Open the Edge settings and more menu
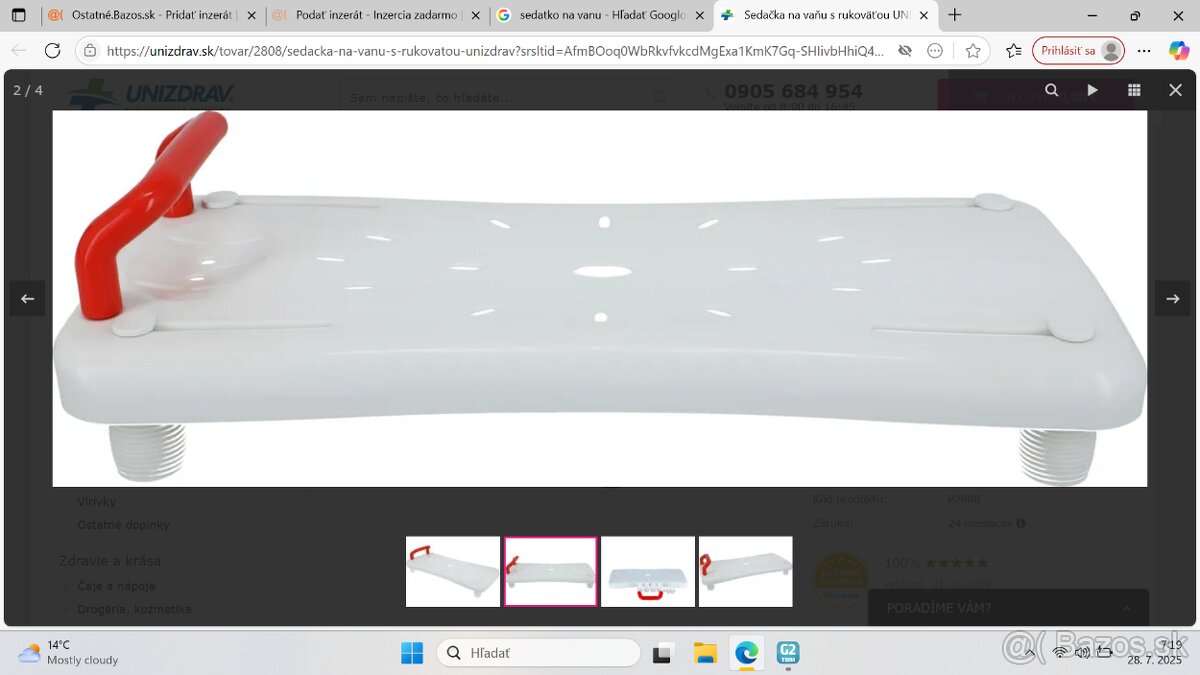1200x675 pixels. (x=1144, y=51)
